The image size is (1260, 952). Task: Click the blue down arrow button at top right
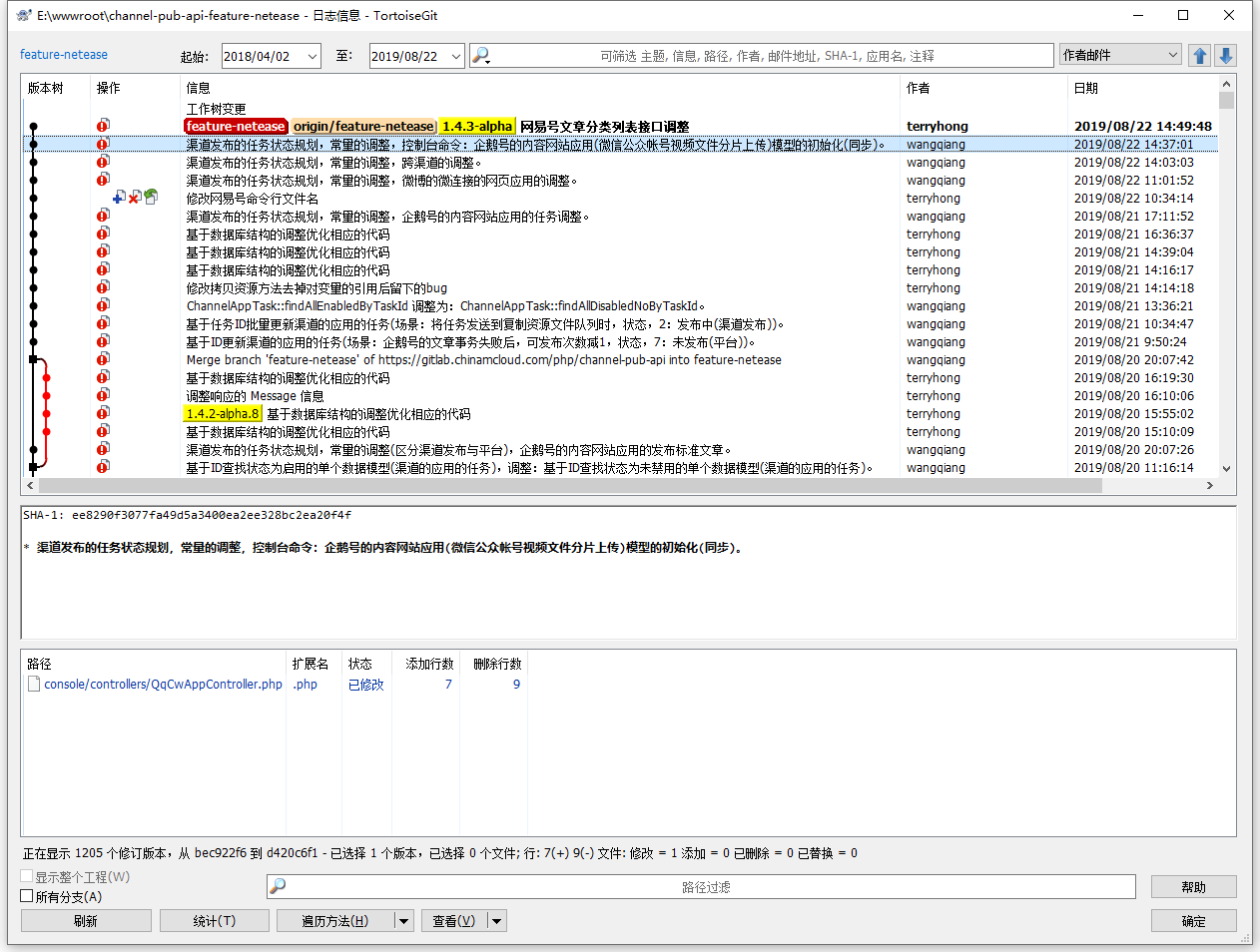pyautogui.click(x=1226, y=56)
